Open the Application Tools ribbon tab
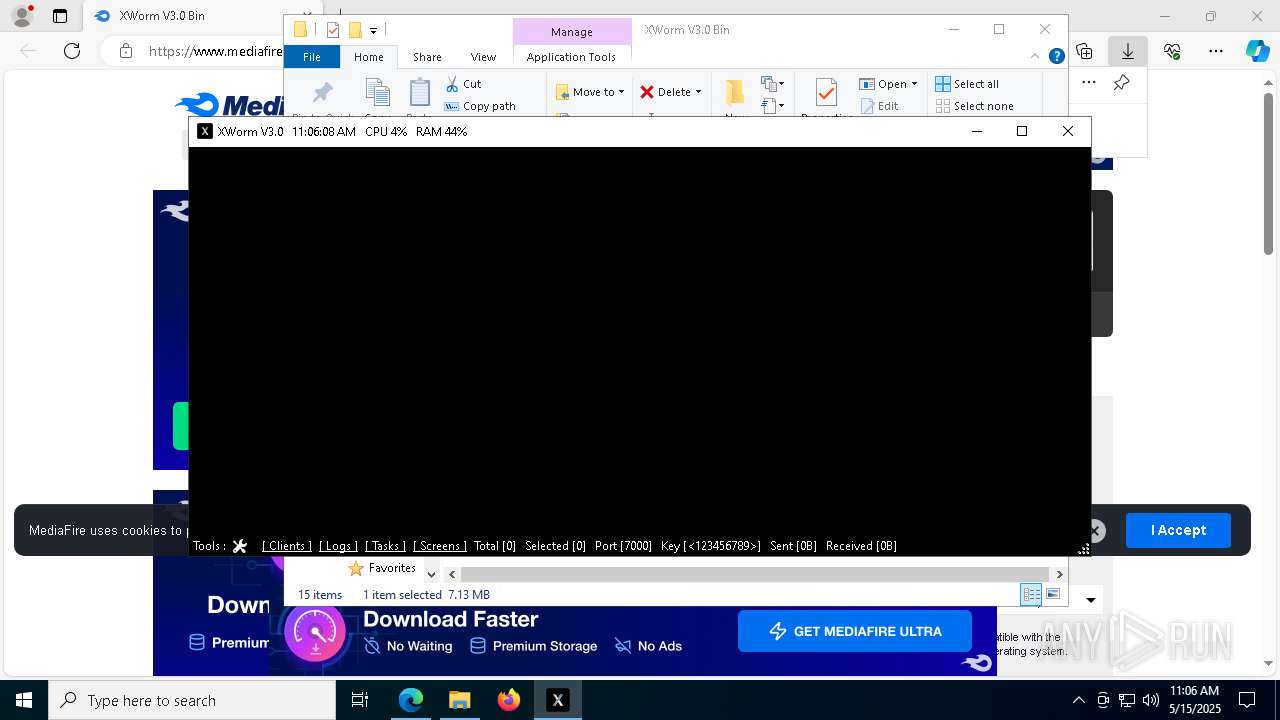The image size is (1280, 720). click(x=571, y=57)
